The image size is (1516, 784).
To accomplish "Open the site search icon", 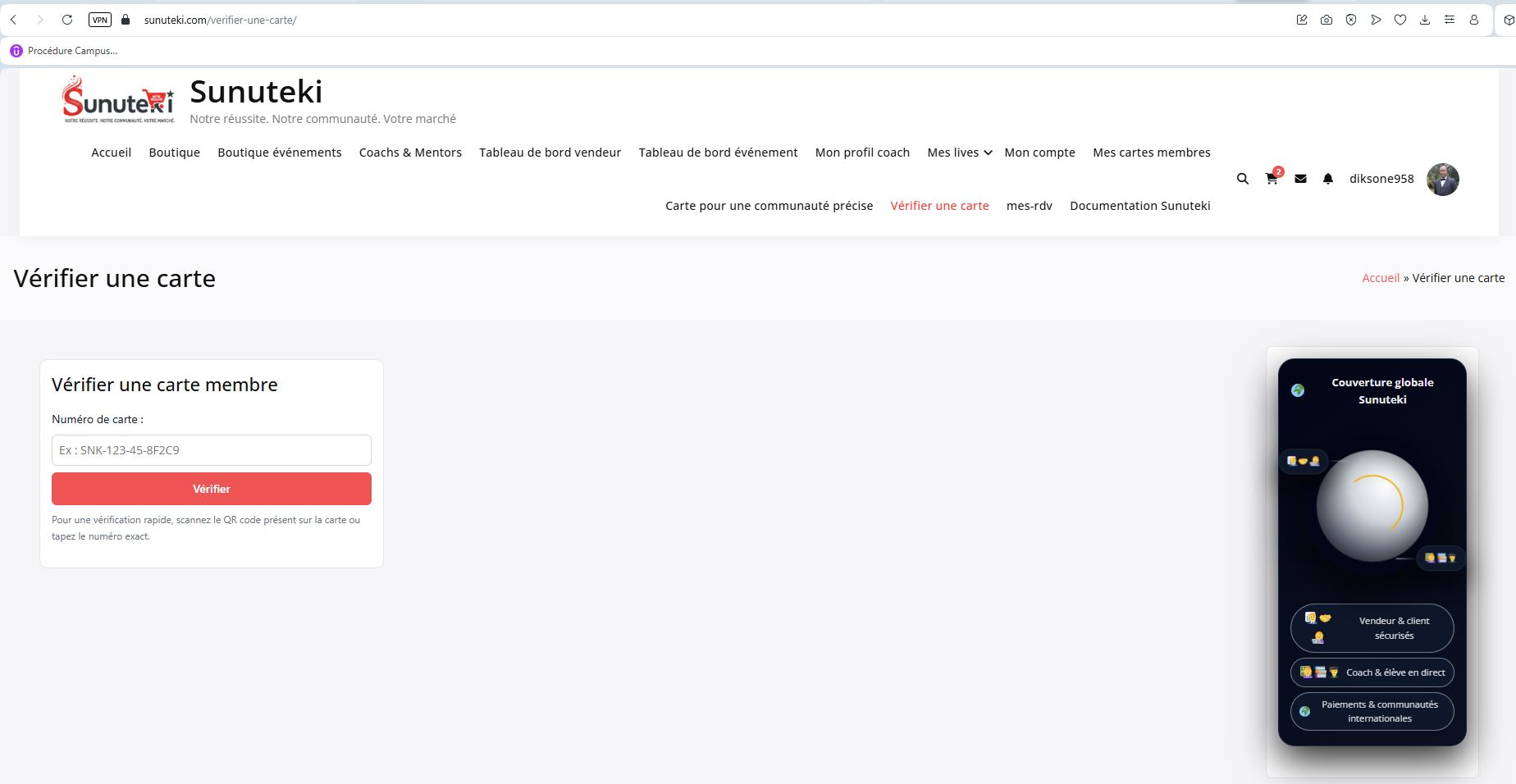I will tap(1242, 179).
